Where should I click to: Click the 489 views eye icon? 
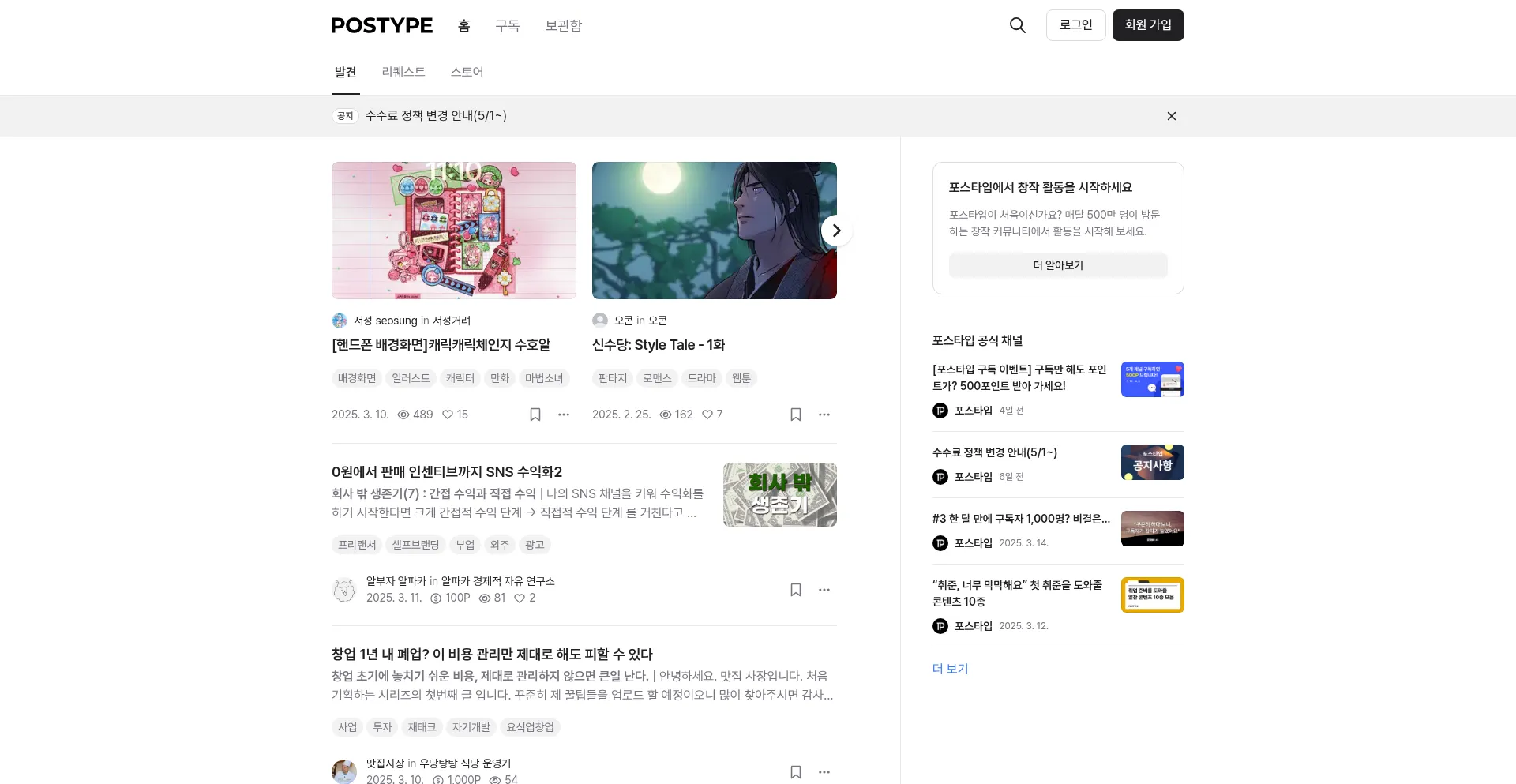(x=403, y=415)
